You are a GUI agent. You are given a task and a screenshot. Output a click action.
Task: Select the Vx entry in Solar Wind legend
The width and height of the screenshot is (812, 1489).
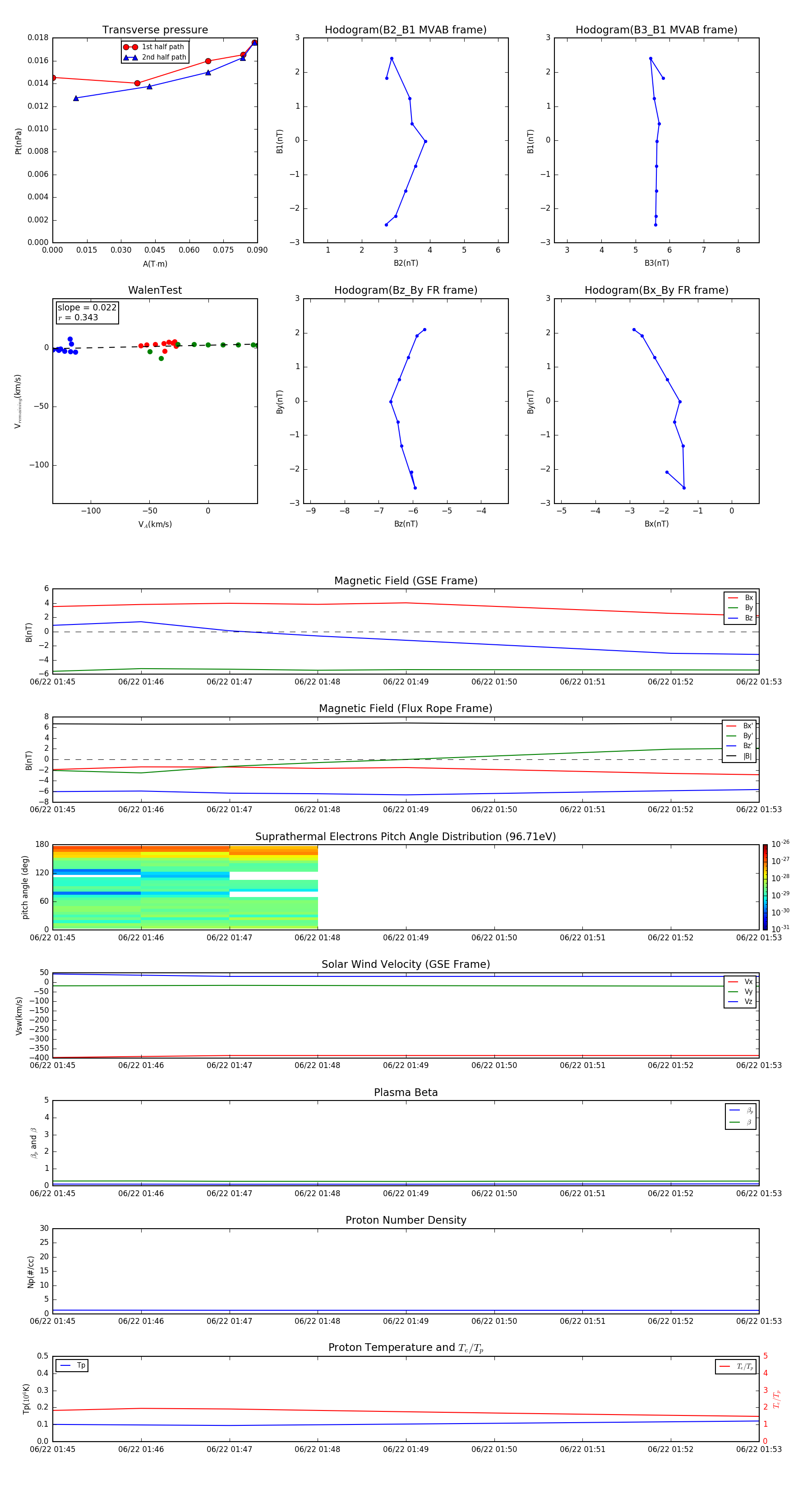tap(740, 981)
